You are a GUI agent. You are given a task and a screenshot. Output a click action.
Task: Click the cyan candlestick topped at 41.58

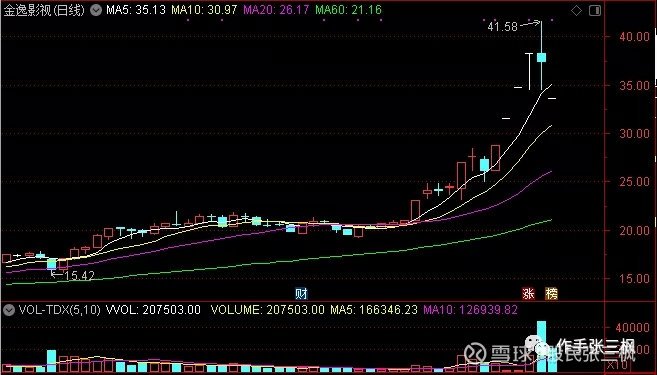click(541, 57)
